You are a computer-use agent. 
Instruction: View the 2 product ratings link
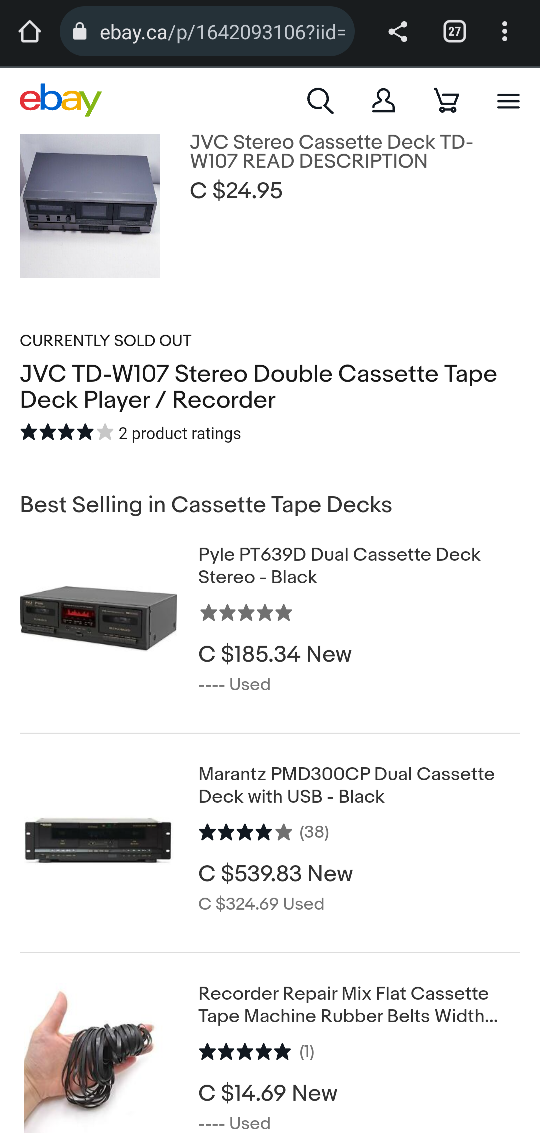point(180,434)
